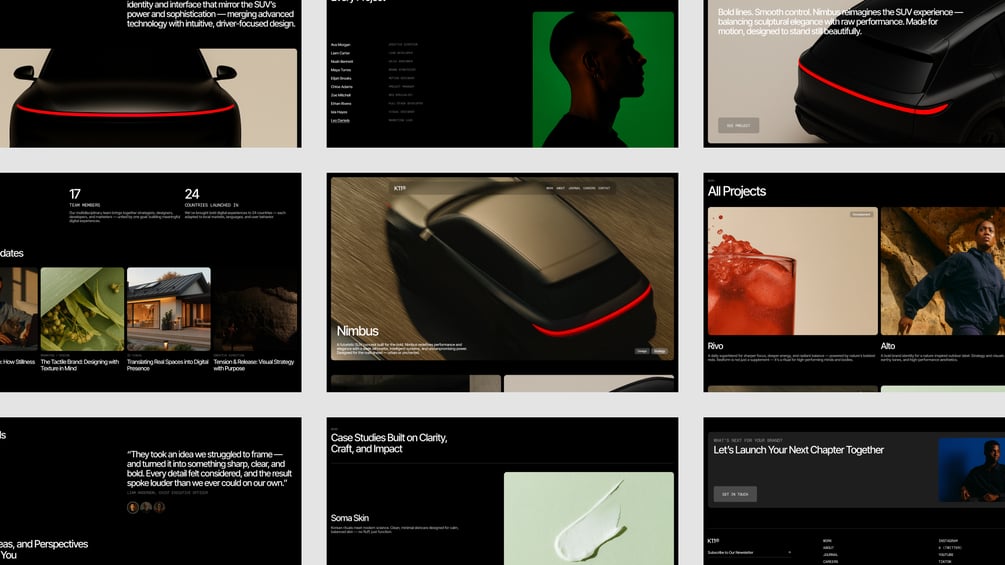This screenshot has height=565, width=1005.
Task: Open the Alto hiker project image
Action: click(943, 271)
